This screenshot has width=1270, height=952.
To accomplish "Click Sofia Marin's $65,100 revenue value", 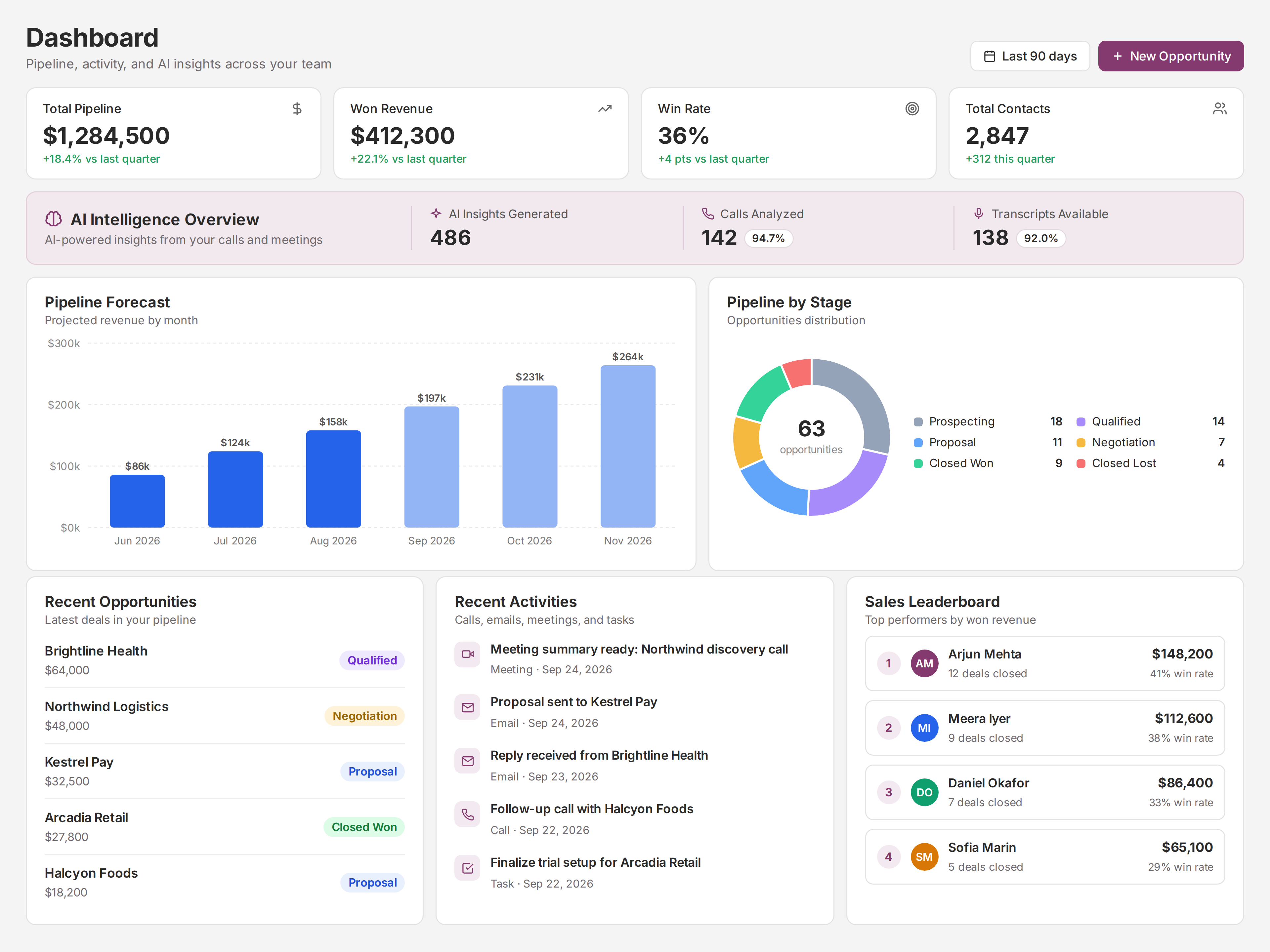I will point(1187,847).
